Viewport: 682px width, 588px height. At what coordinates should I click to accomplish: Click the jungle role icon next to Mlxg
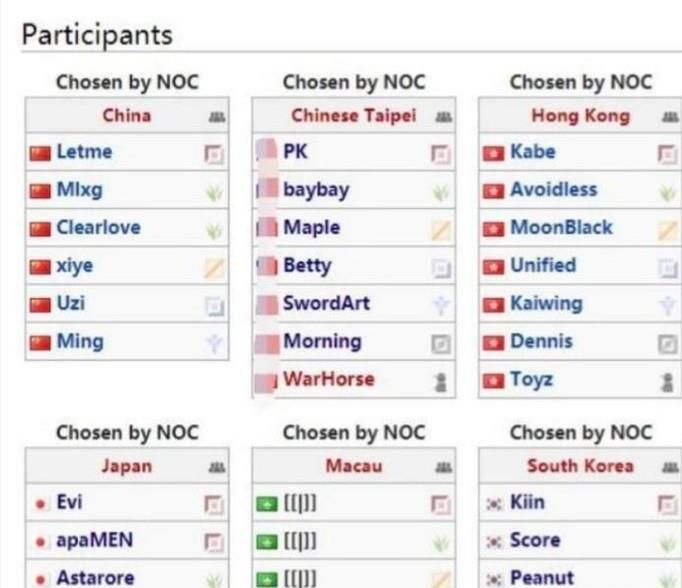[213, 191]
